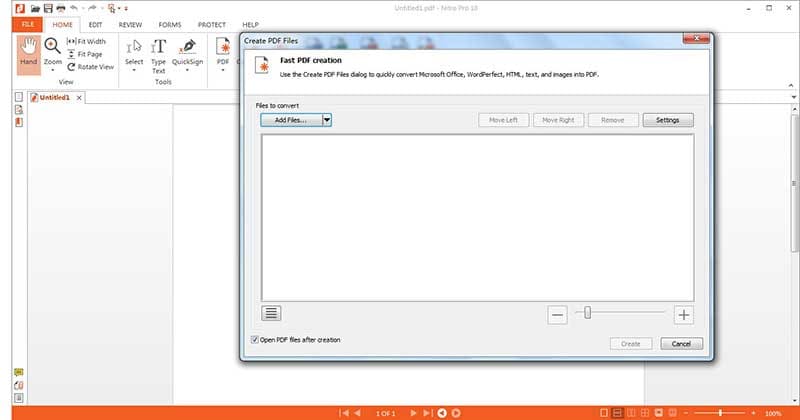The image size is (800, 420).
Task: Rotate the page view
Action: 90,67
